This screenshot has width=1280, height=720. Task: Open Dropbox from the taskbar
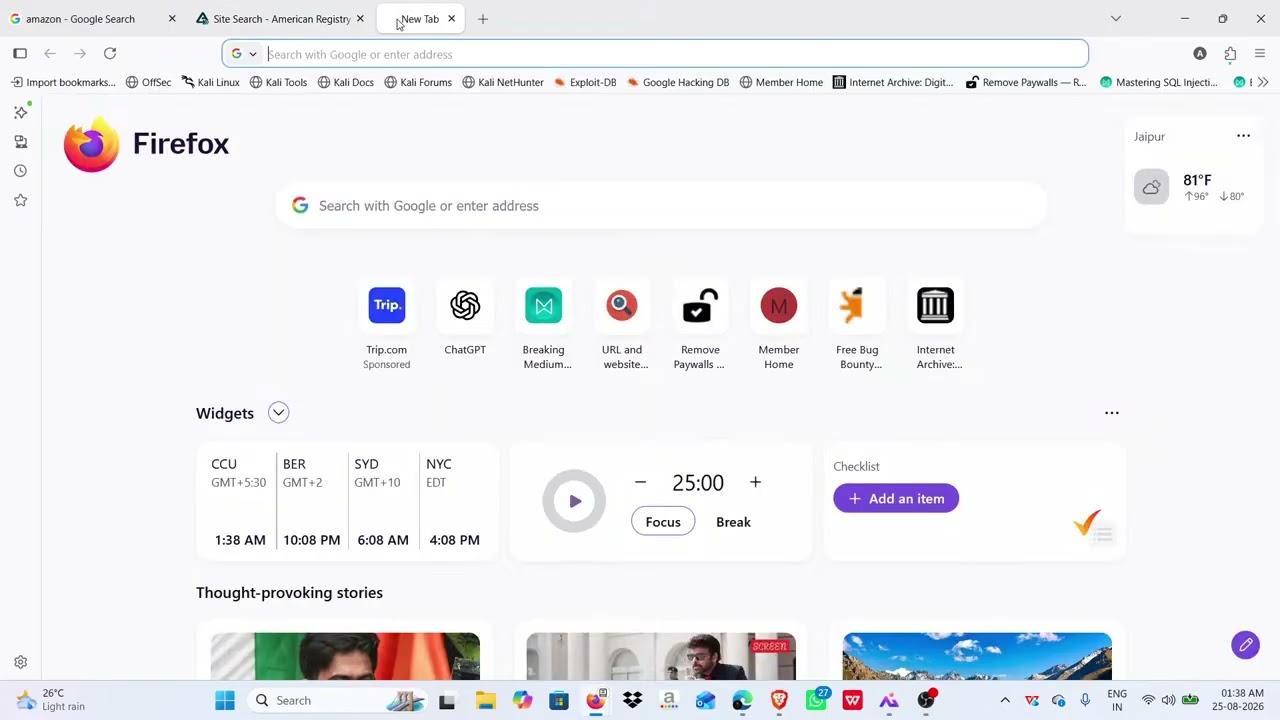coord(632,700)
